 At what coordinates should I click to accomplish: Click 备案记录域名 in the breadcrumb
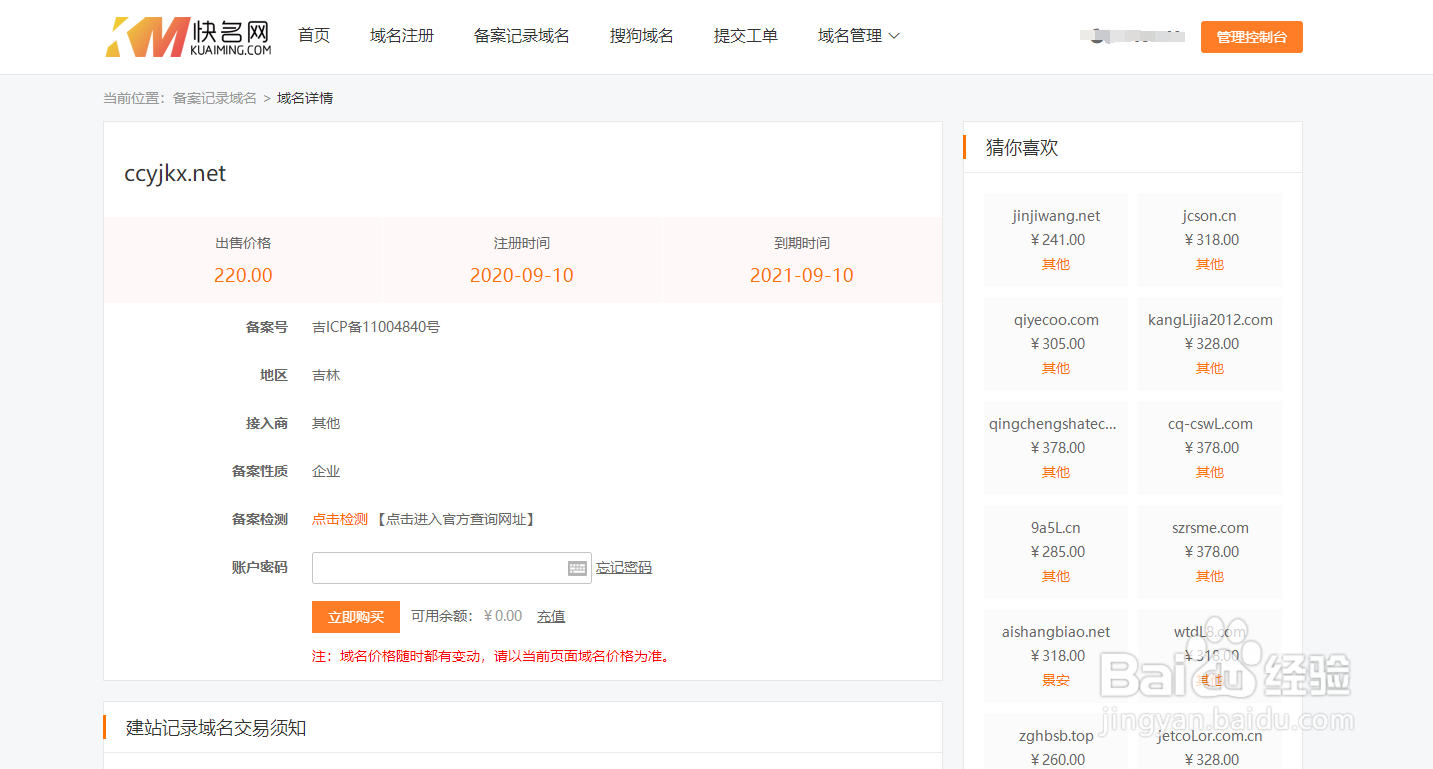pos(215,97)
